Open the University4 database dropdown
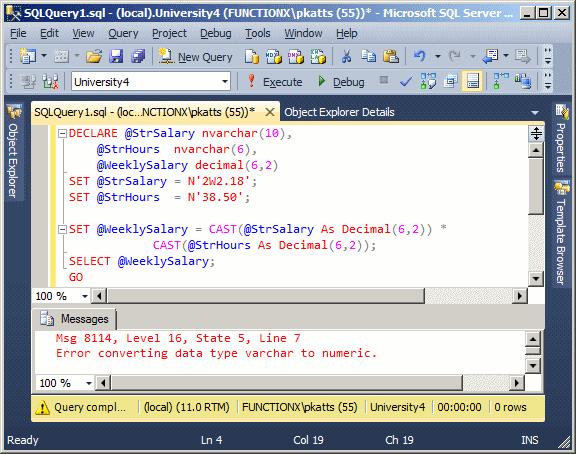Screen dimensions: 576x454 tap(151, 82)
